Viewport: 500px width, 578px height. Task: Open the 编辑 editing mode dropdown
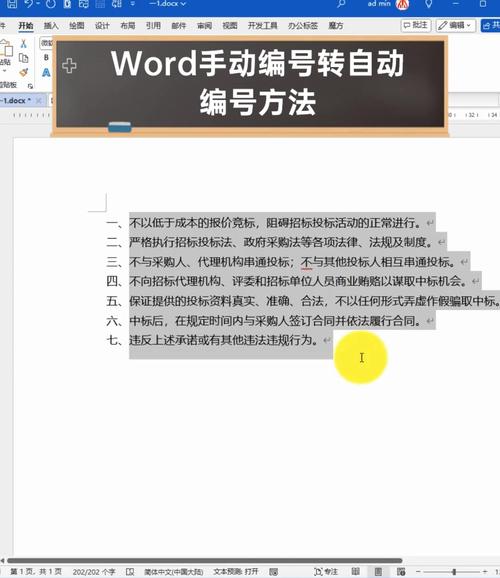pos(455,25)
